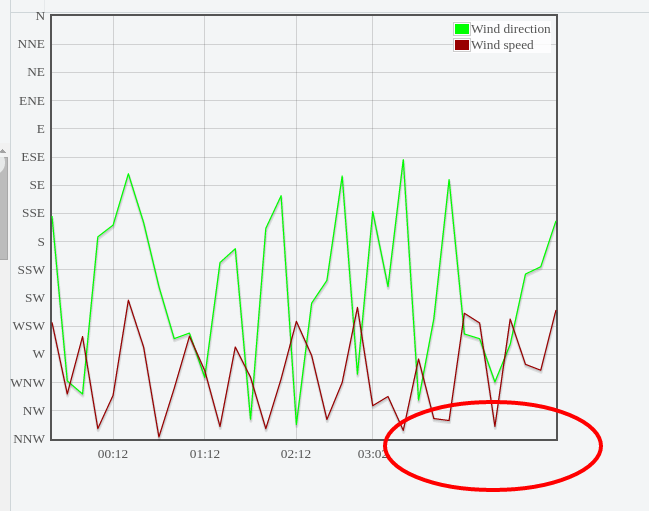This screenshot has height=511, width=649.
Task: Click the ENE axis label
Action: [x=32, y=101]
